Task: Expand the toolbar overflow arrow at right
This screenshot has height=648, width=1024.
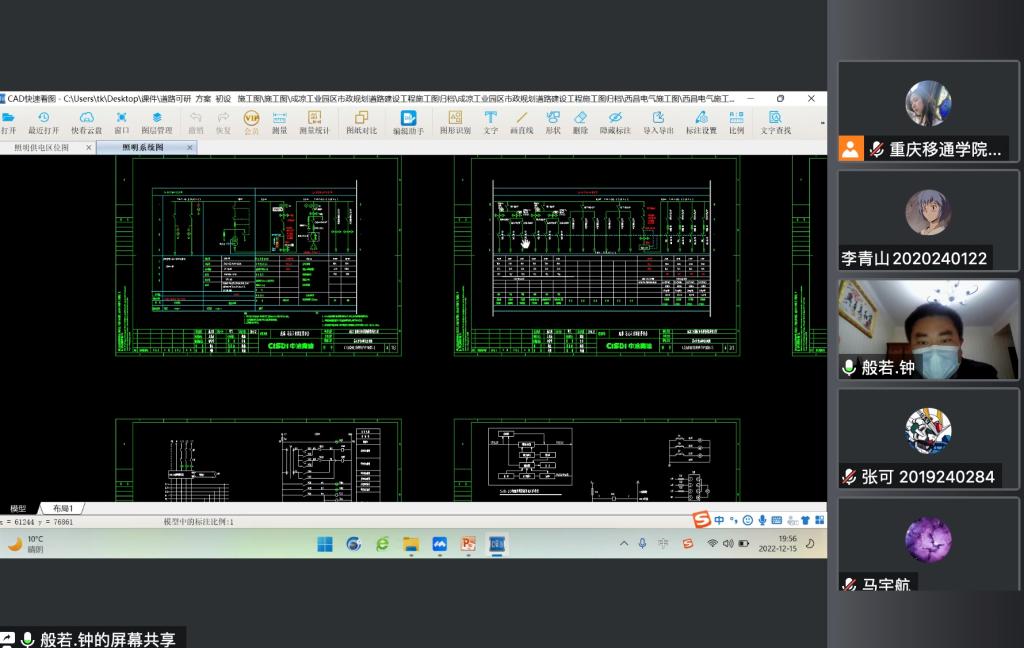Action: click(x=822, y=123)
